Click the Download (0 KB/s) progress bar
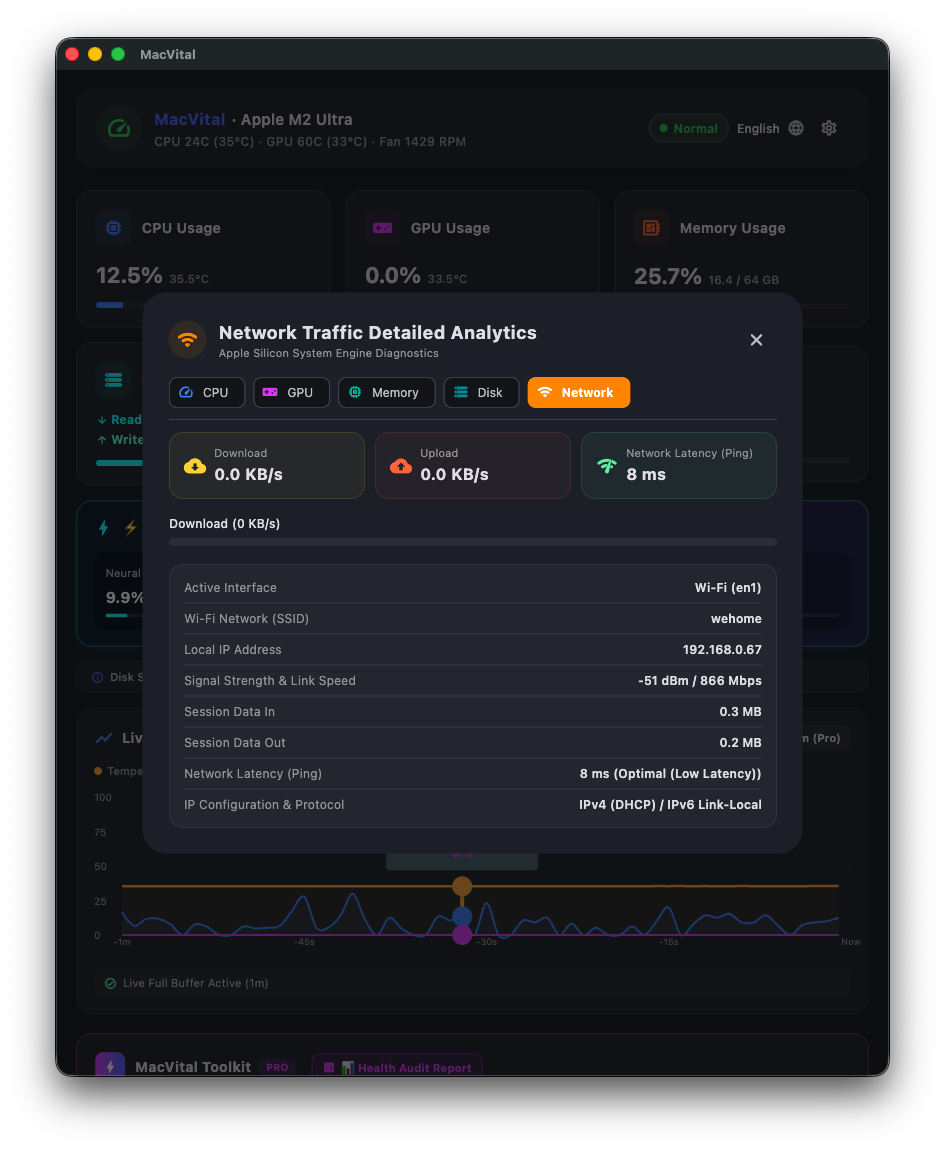This screenshot has width=945, height=1150. pyautogui.click(x=472, y=542)
